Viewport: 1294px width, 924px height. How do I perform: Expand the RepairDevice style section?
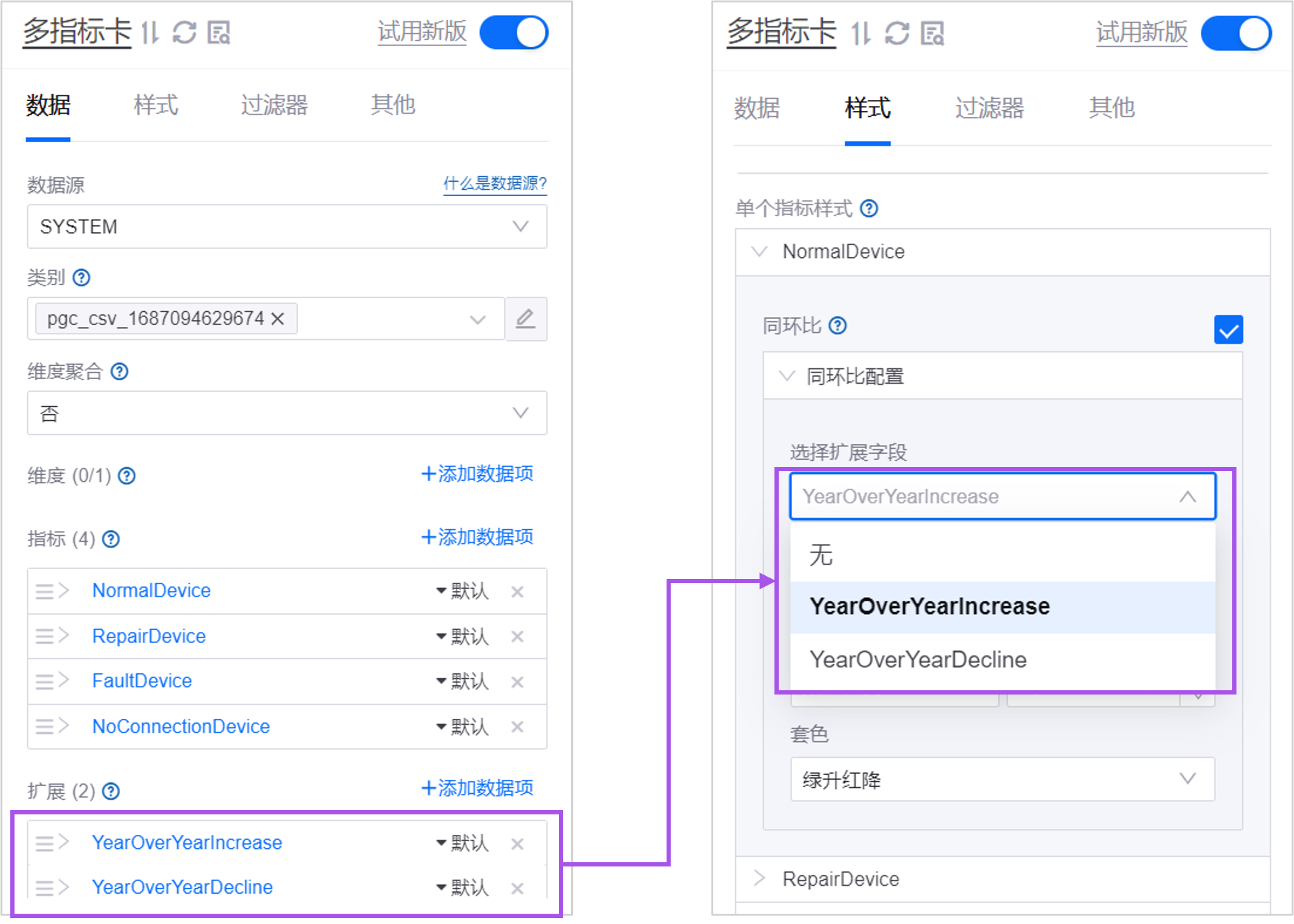[x=840, y=879]
